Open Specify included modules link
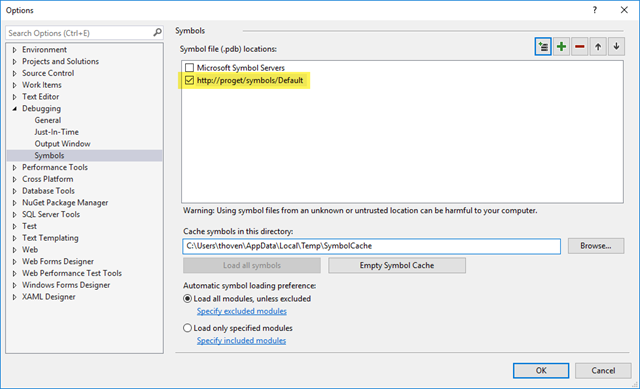640x389 pixels. click(x=241, y=341)
